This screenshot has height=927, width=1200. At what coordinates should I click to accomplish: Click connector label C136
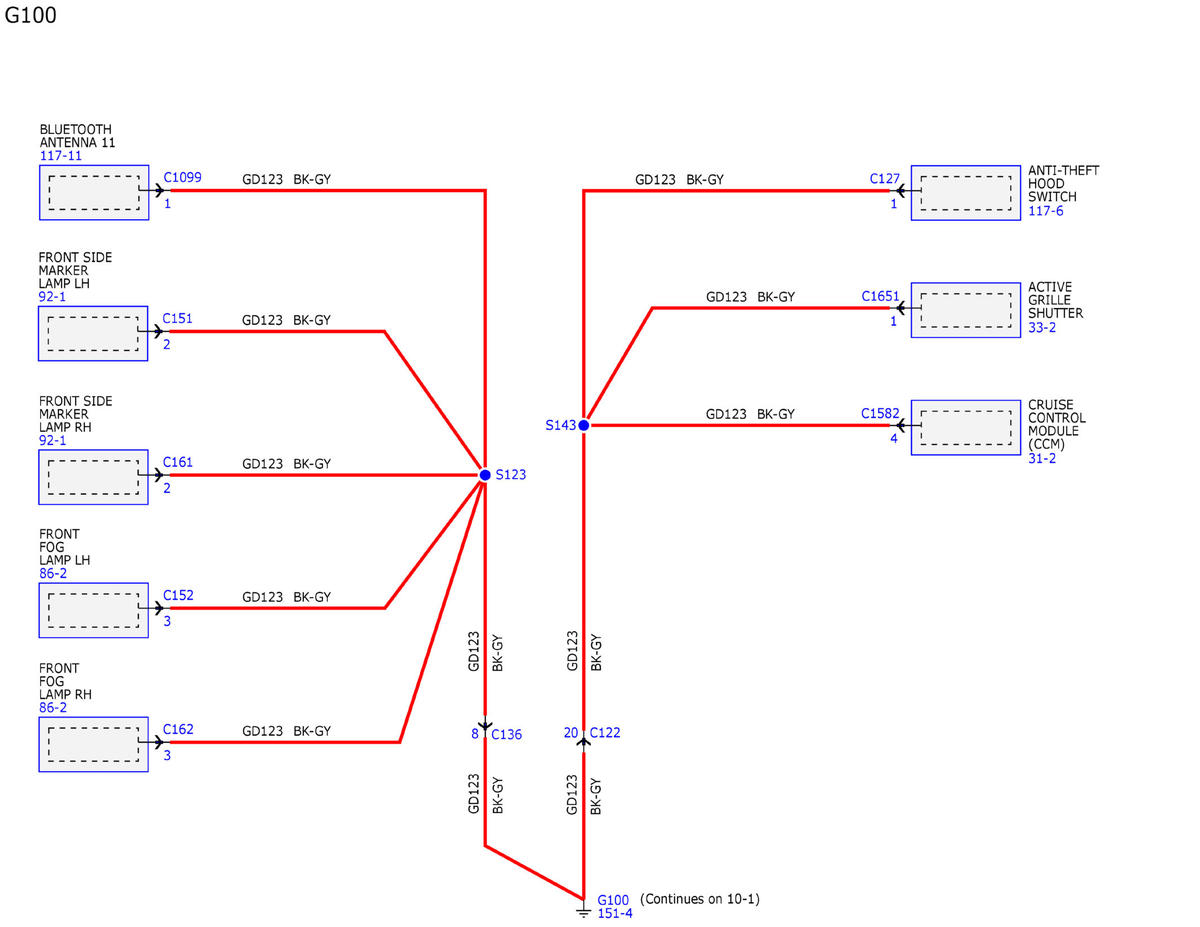click(507, 734)
